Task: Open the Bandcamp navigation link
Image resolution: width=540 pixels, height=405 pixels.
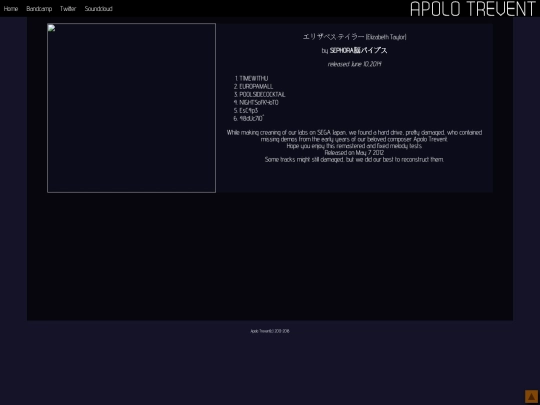Action: click(x=39, y=9)
